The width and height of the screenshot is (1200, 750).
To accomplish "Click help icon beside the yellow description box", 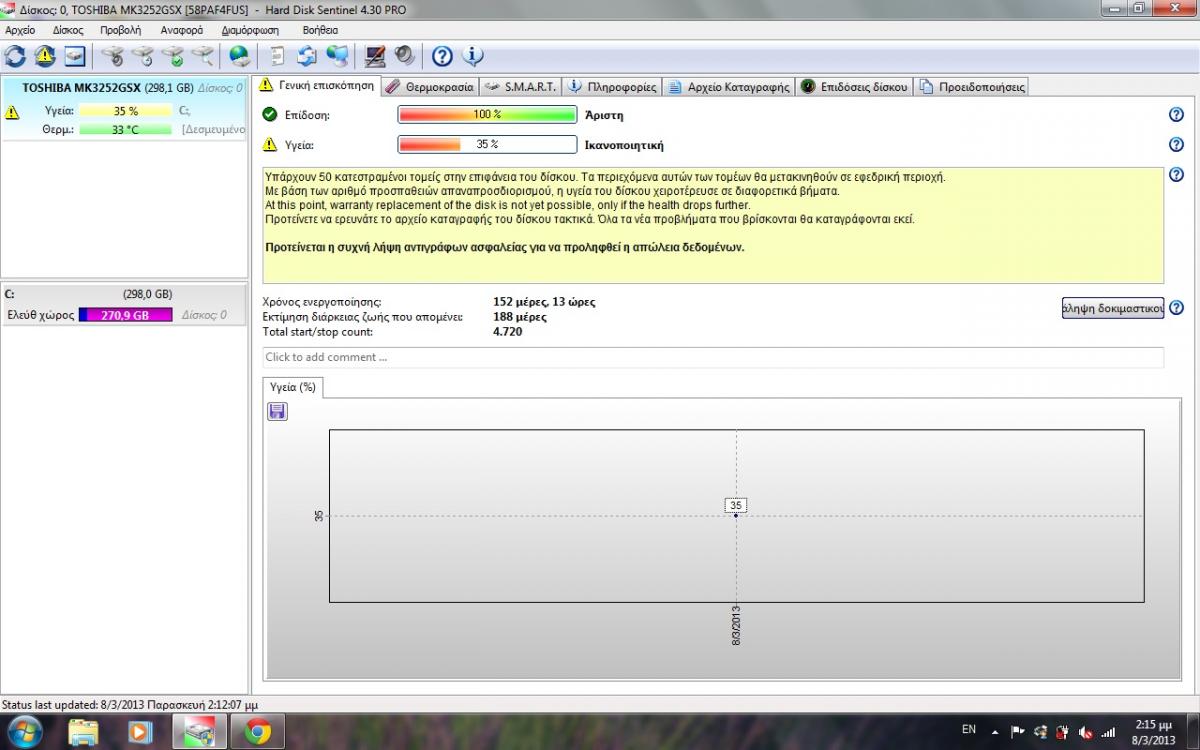I will 1176,175.
